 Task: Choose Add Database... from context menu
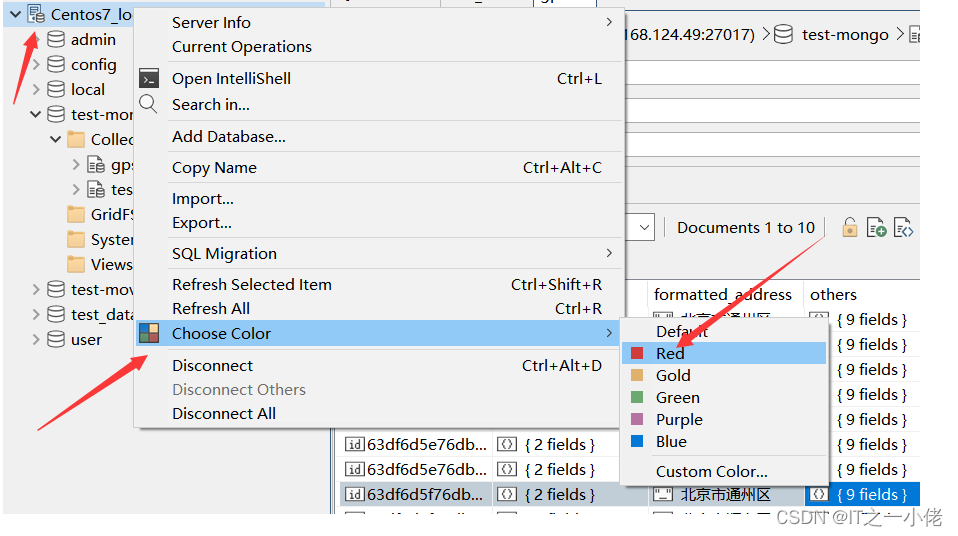pos(378,136)
